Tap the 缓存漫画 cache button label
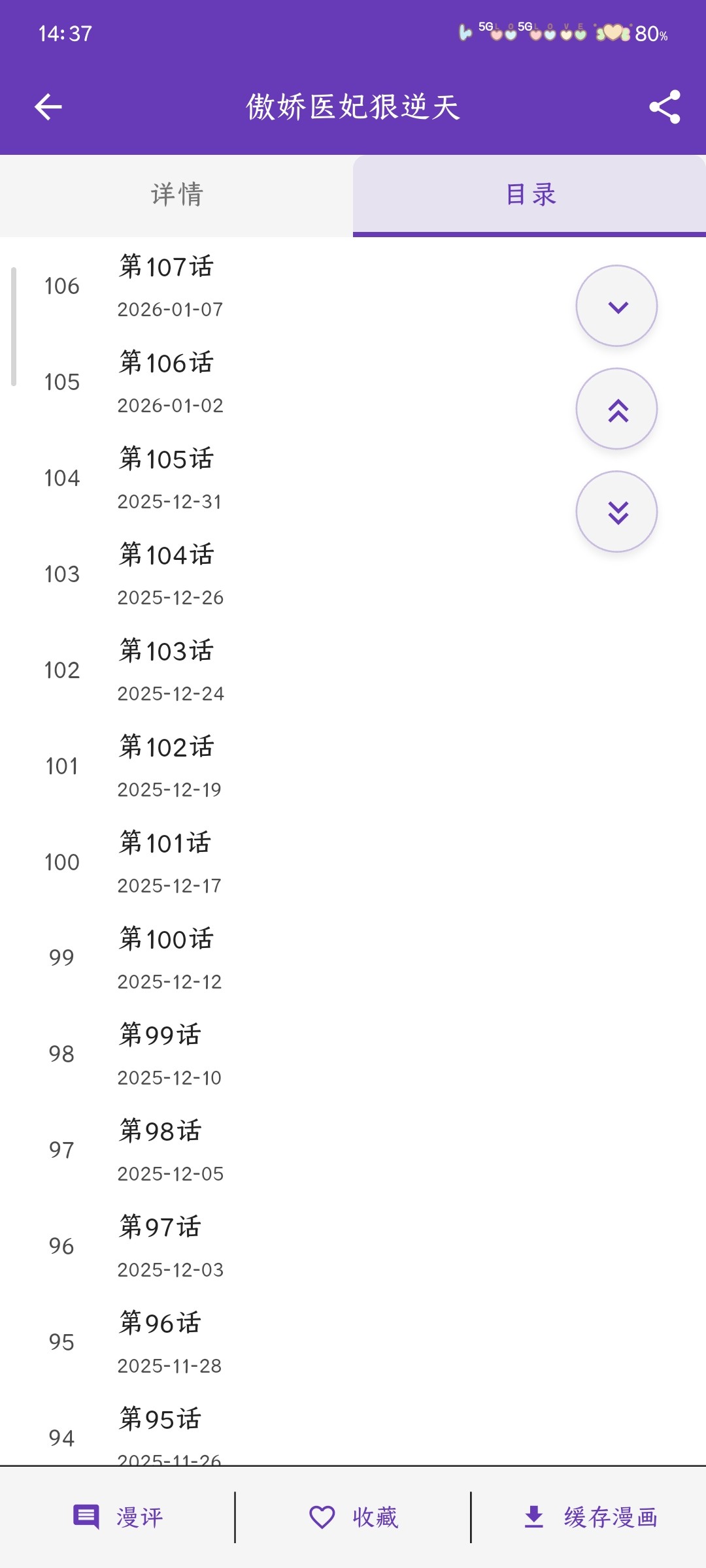 point(611,1517)
